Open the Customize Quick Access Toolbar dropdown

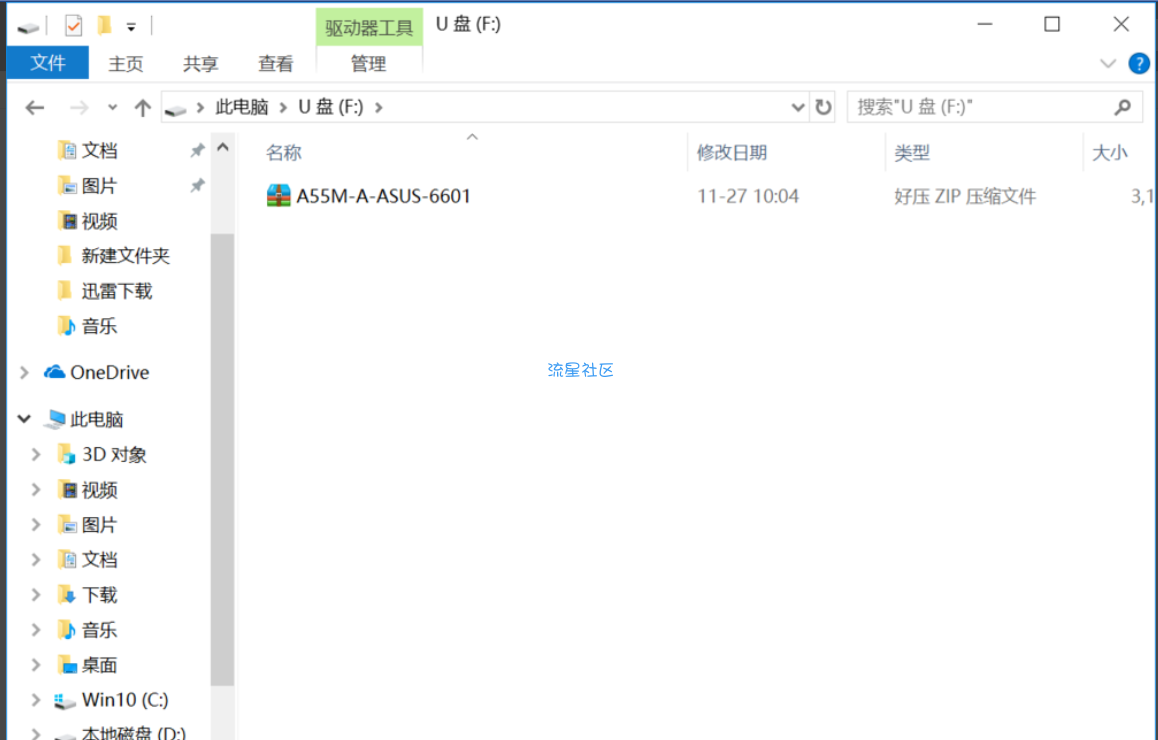pyautogui.click(x=131, y=27)
